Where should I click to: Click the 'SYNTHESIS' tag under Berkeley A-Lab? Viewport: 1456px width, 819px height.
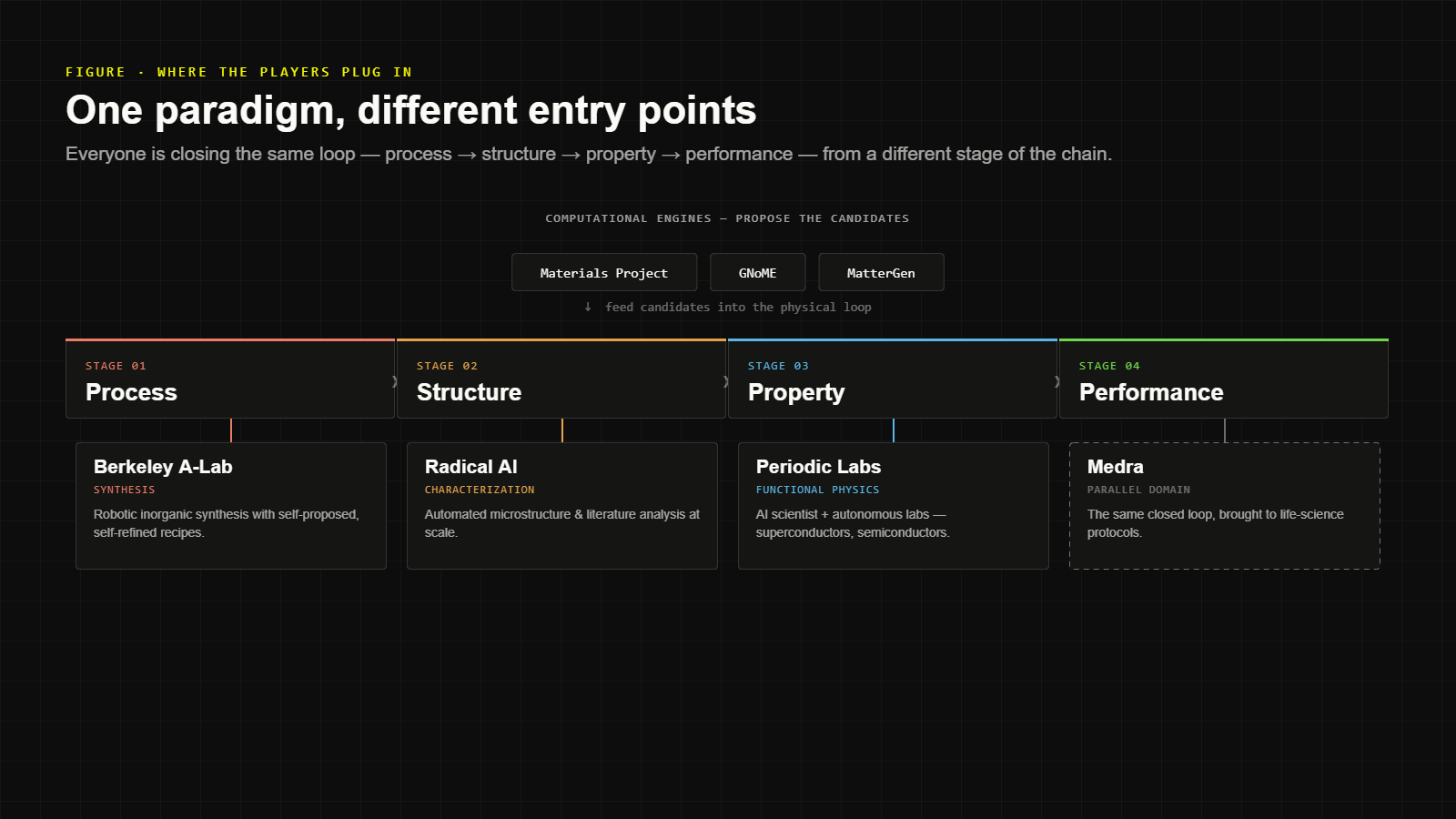125,490
